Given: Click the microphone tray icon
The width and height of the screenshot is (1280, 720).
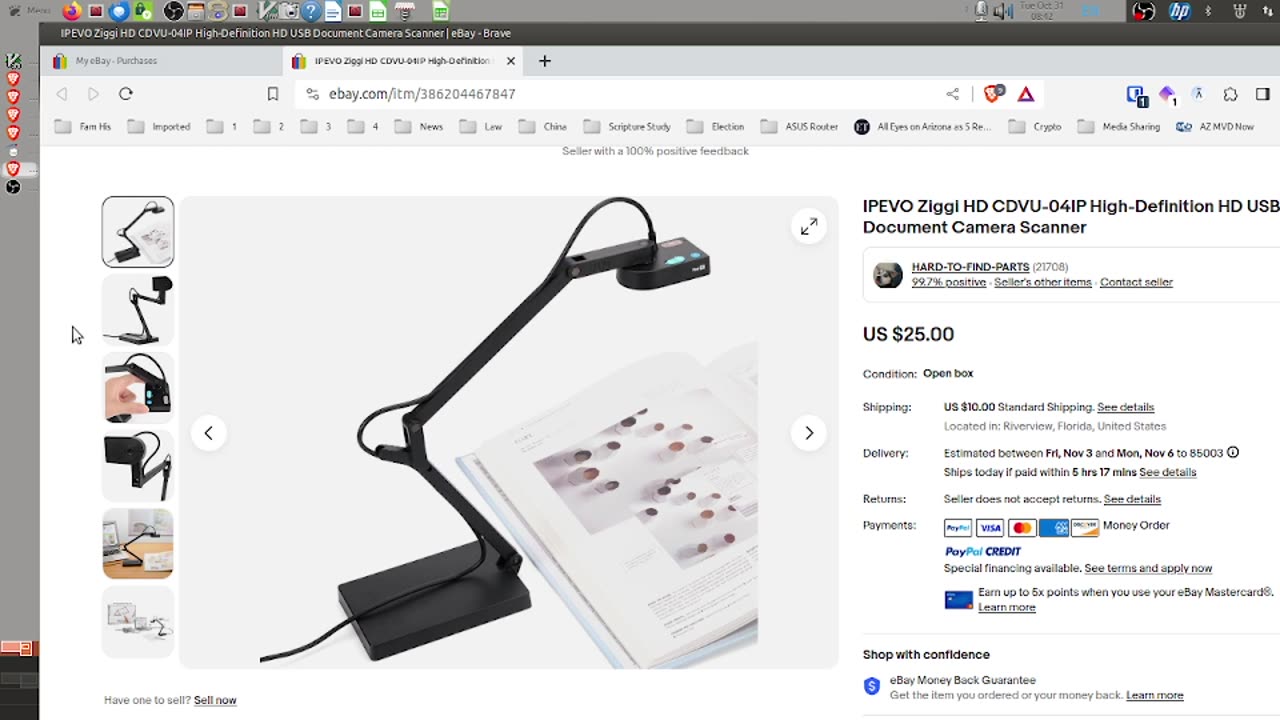Looking at the screenshot, I should [981, 12].
